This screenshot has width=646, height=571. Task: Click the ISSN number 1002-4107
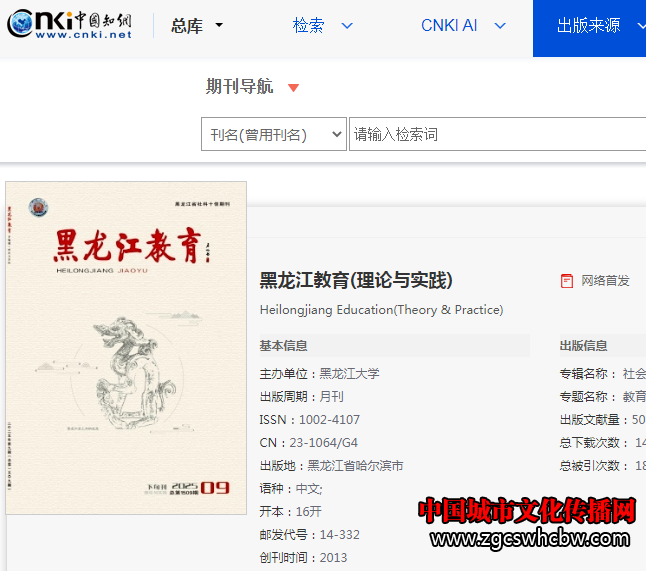(x=329, y=420)
